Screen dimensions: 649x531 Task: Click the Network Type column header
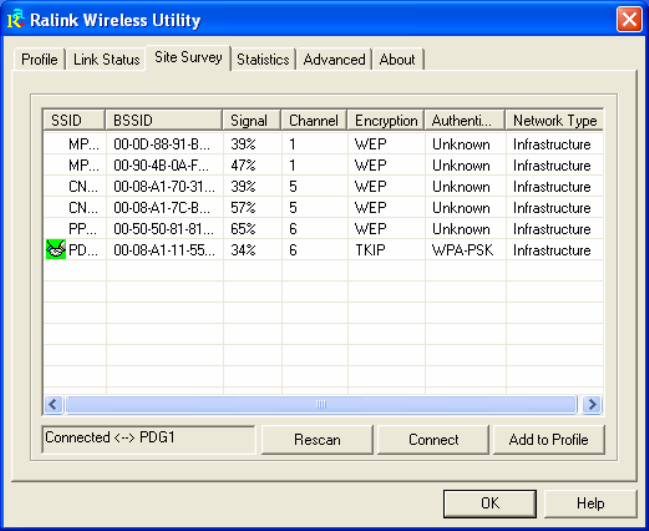(554, 120)
